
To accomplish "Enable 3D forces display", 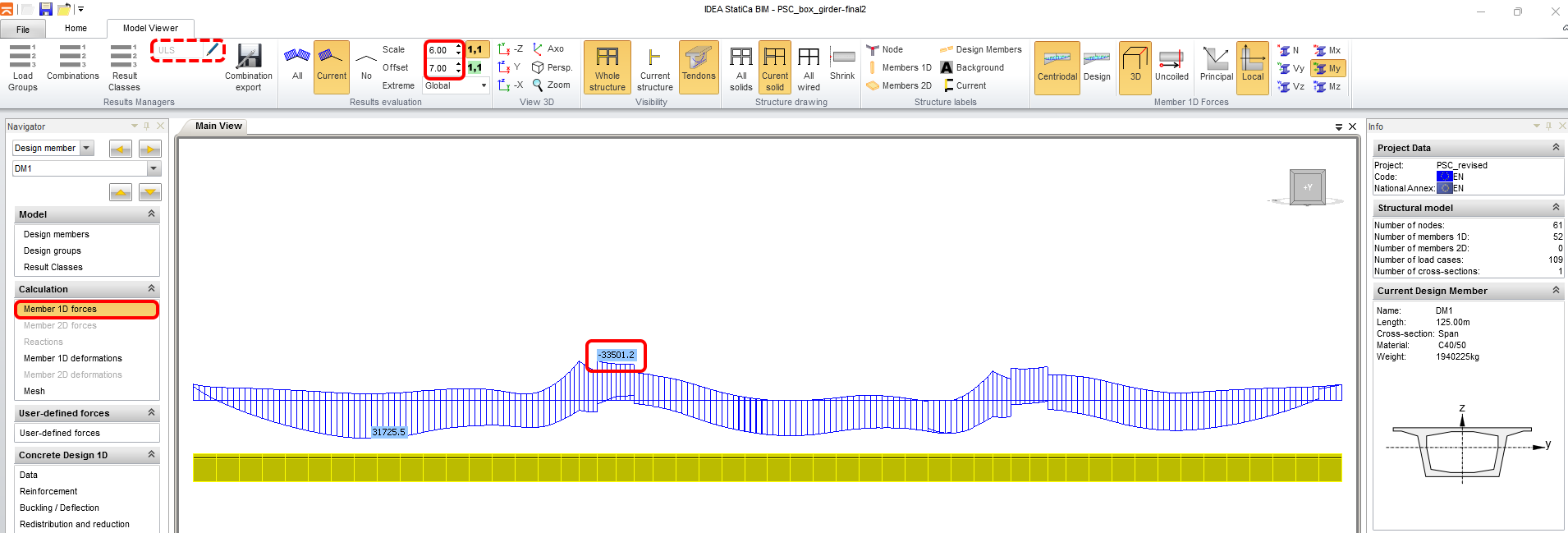I will pos(1135,67).
